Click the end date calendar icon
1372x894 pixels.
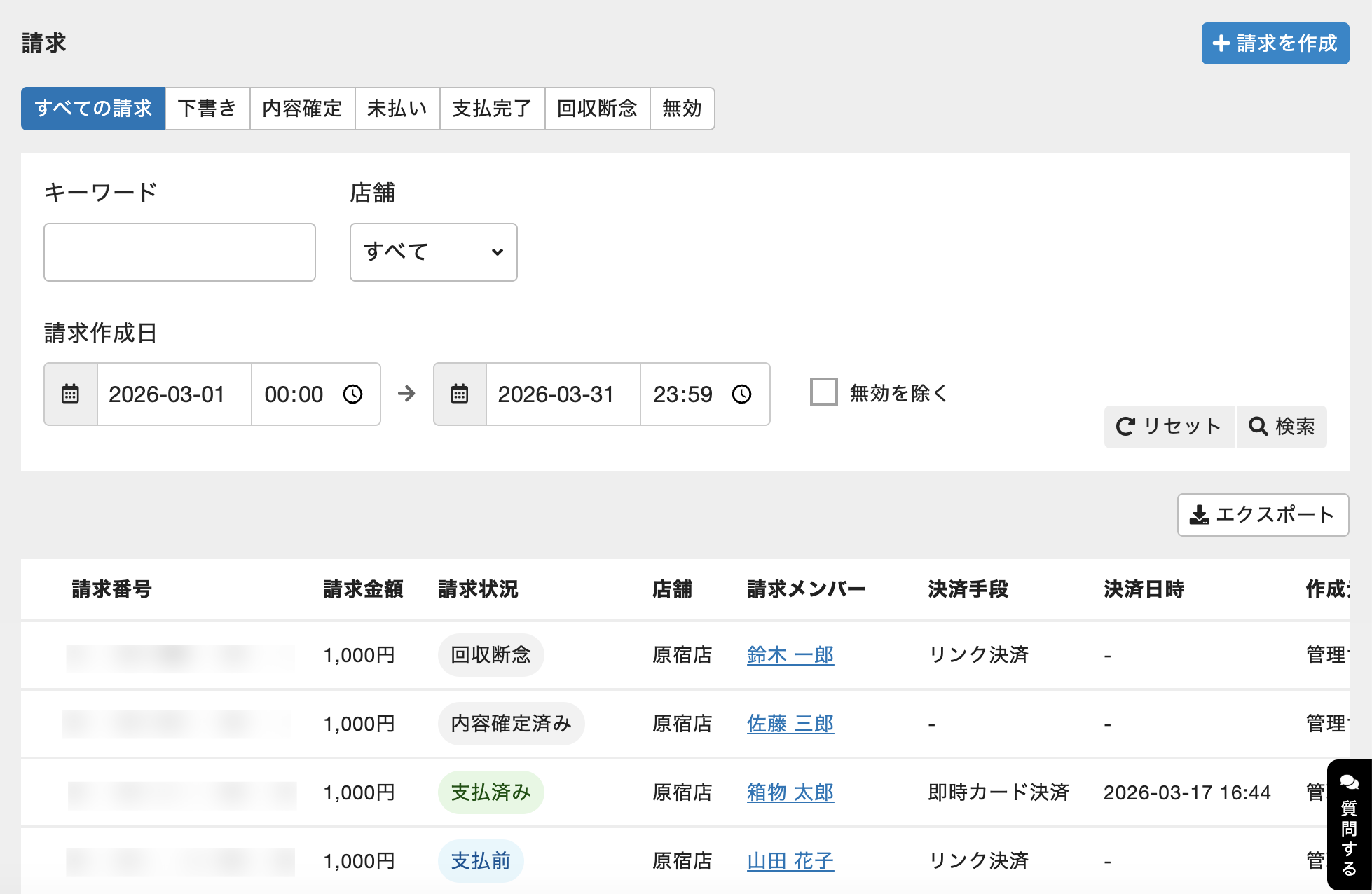[460, 394]
